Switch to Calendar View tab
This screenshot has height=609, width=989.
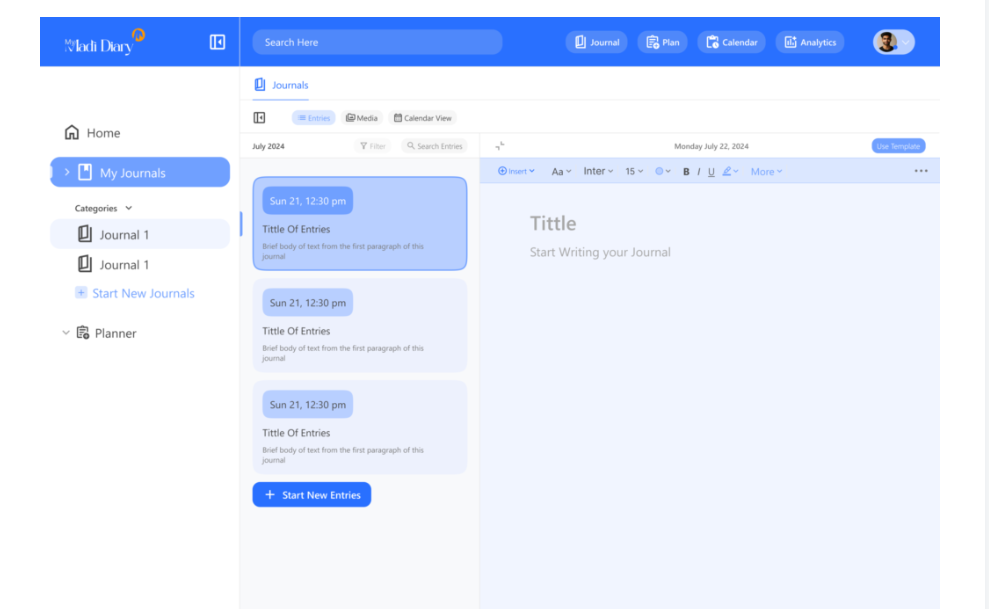click(422, 118)
